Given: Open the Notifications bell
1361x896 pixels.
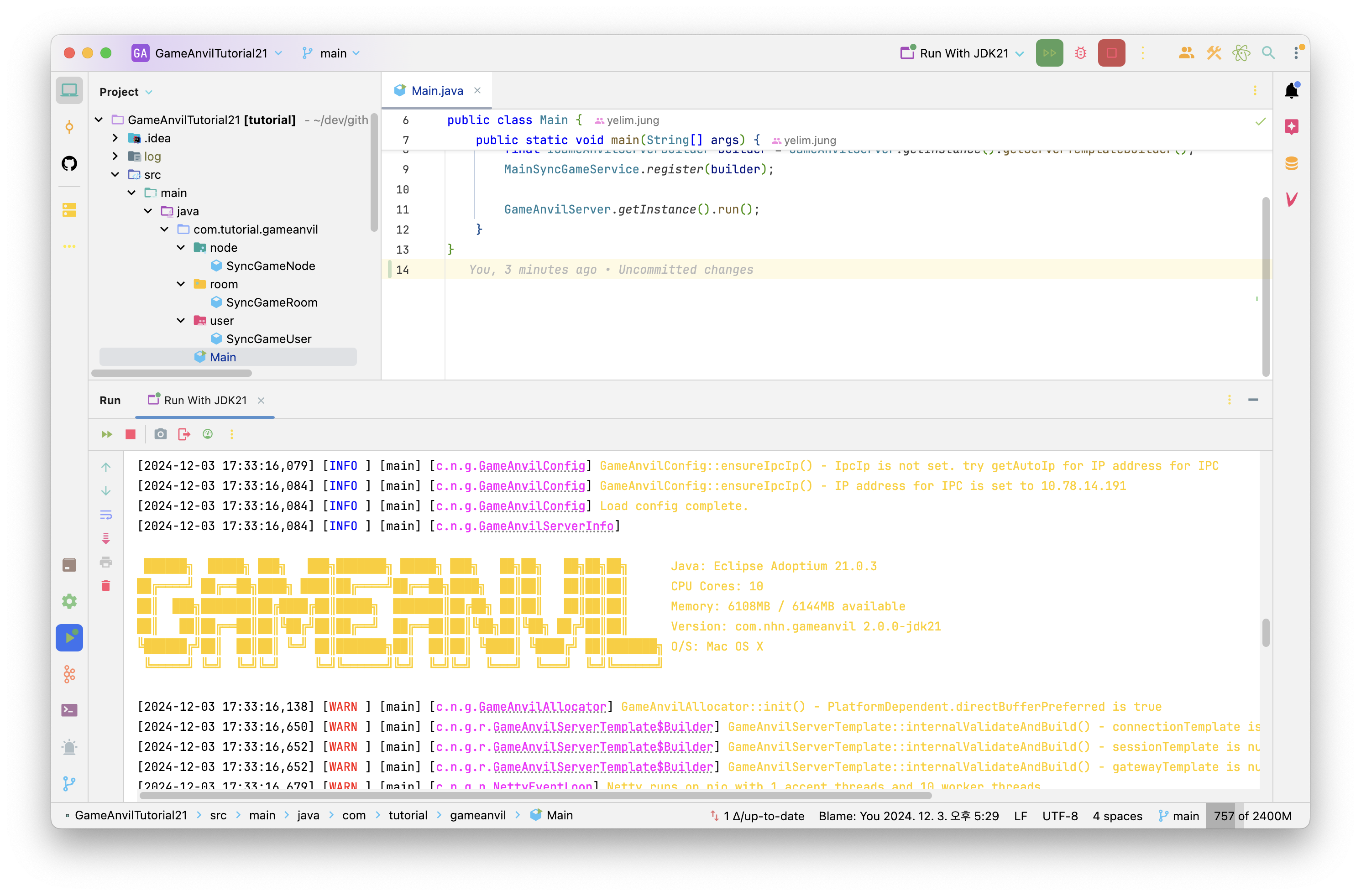Looking at the screenshot, I should click(1291, 90).
